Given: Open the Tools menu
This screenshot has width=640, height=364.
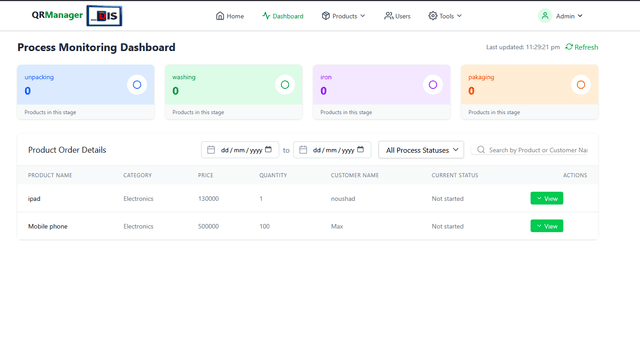Looking at the screenshot, I should pos(445,16).
